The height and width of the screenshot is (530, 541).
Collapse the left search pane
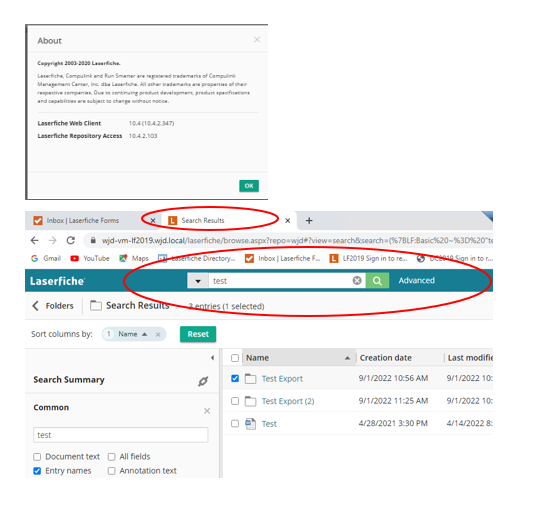pyautogui.click(x=213, y=358)
